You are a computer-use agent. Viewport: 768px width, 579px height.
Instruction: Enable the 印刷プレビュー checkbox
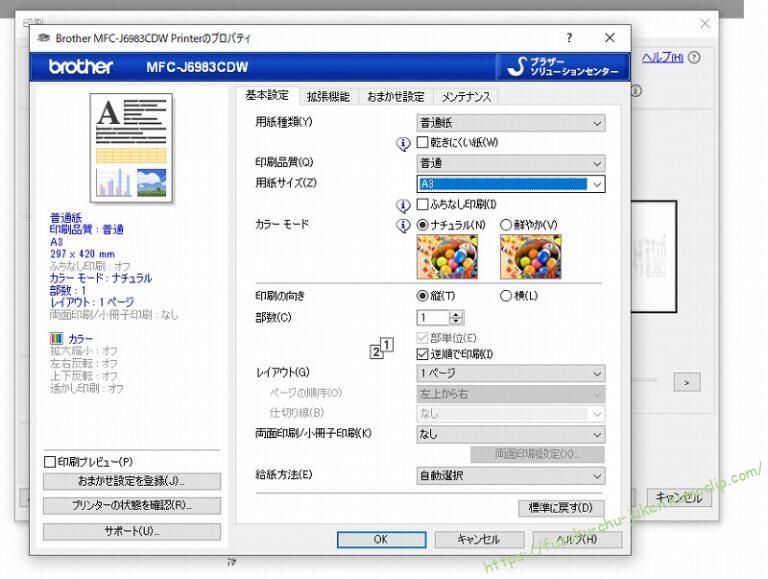[x=50, y=462]
